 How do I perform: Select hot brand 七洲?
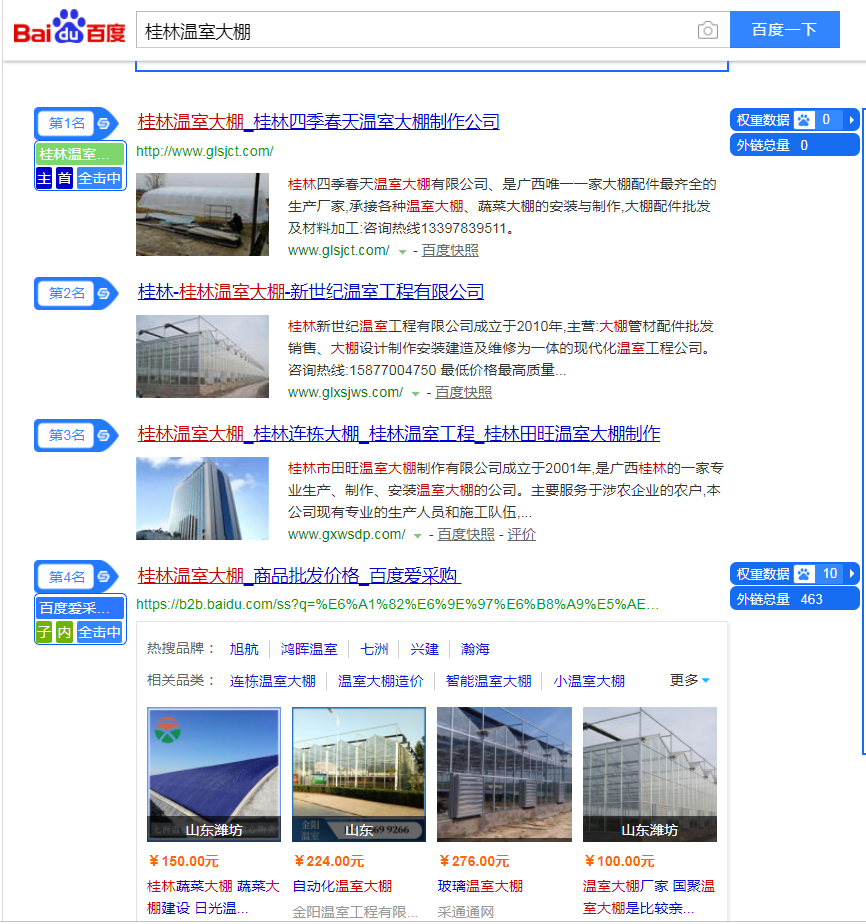pyautogui.click(x=374, y=649)
